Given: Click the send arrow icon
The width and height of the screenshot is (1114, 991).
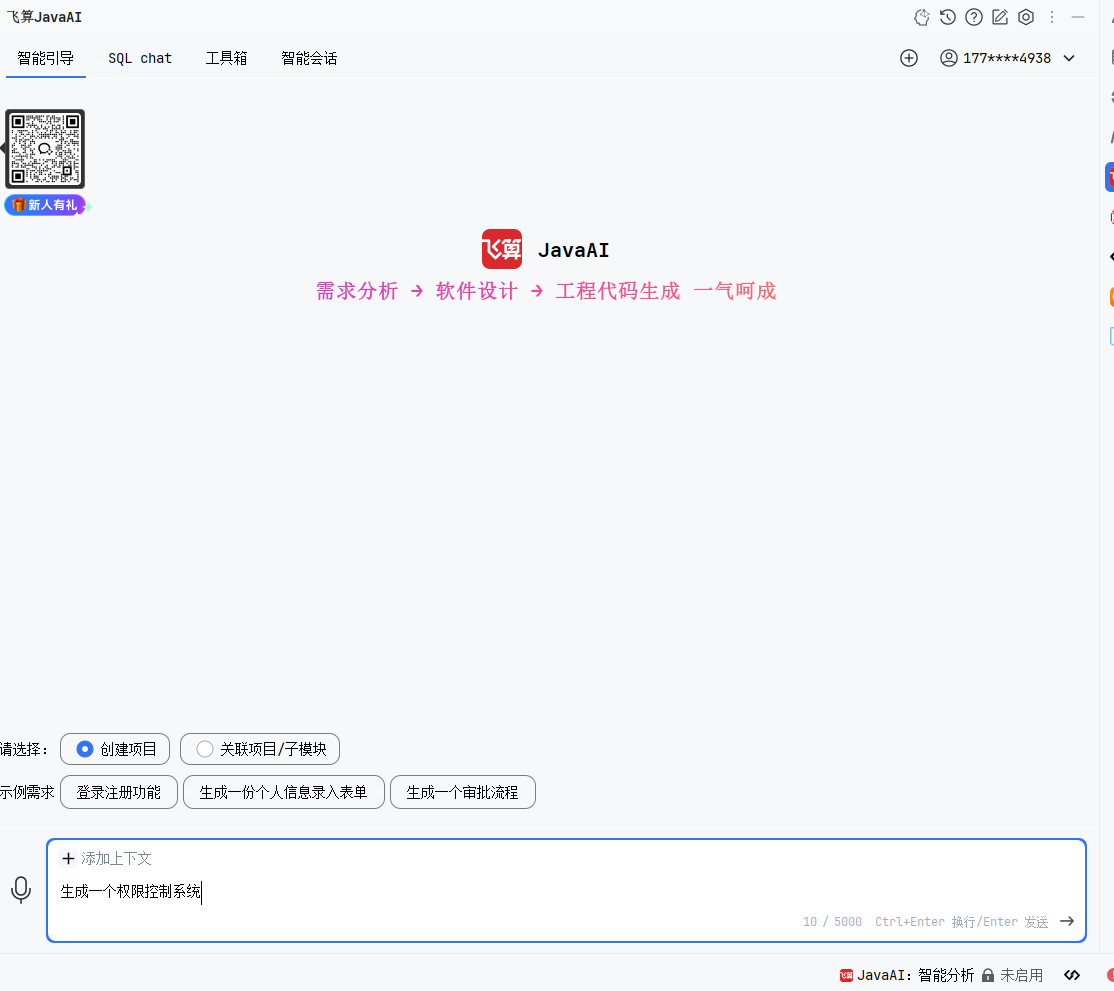Looking at the screenshot, I should (1067, 921).
